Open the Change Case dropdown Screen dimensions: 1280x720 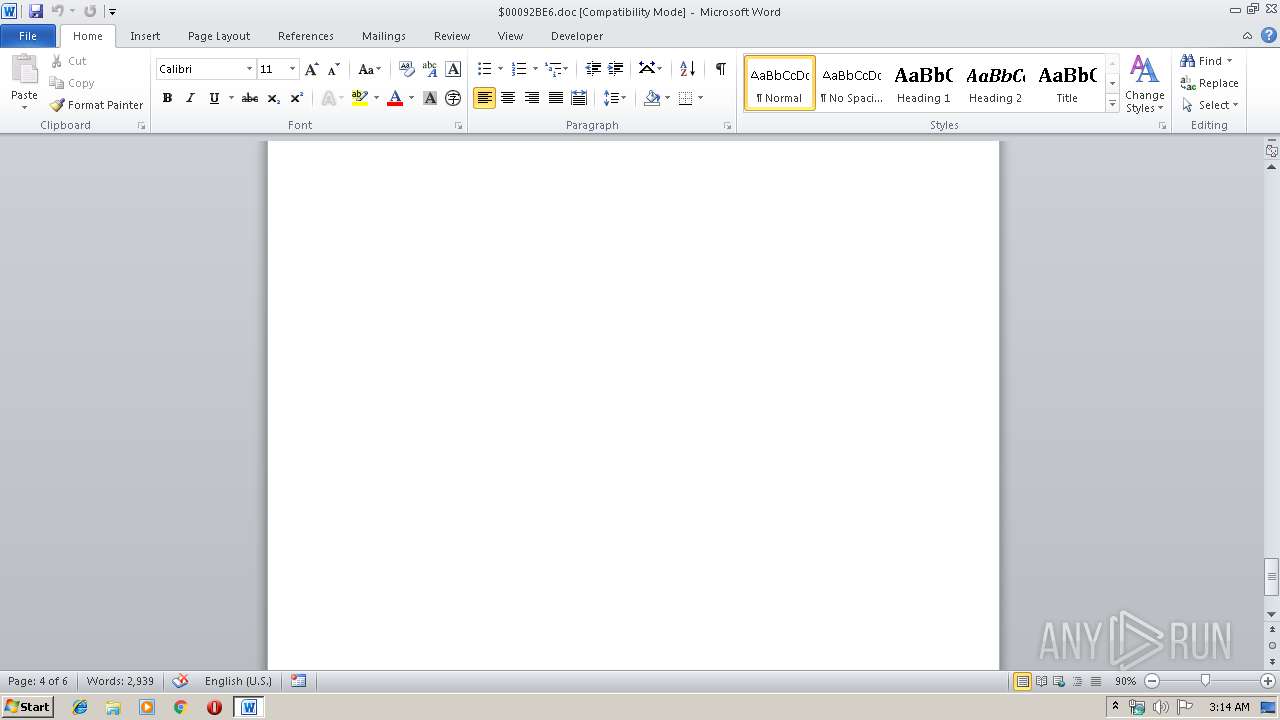click(x=369, y=69)
